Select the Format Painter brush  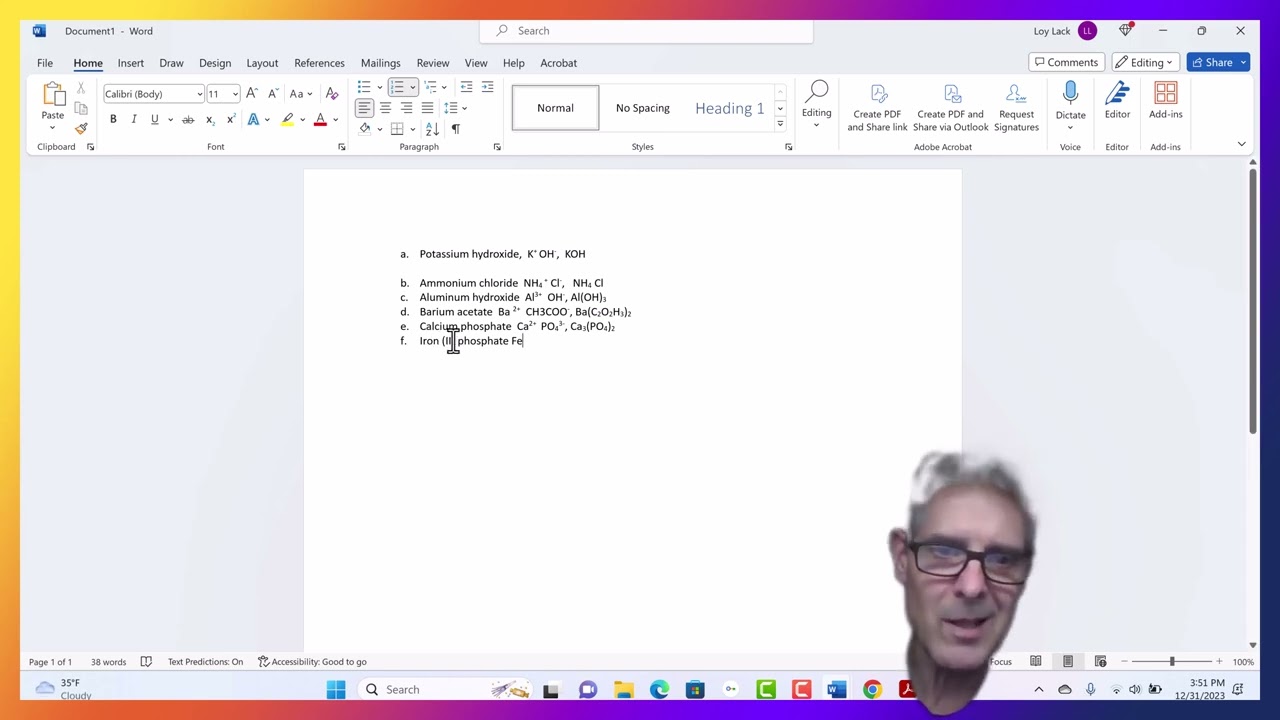click(x=81, y=128)
